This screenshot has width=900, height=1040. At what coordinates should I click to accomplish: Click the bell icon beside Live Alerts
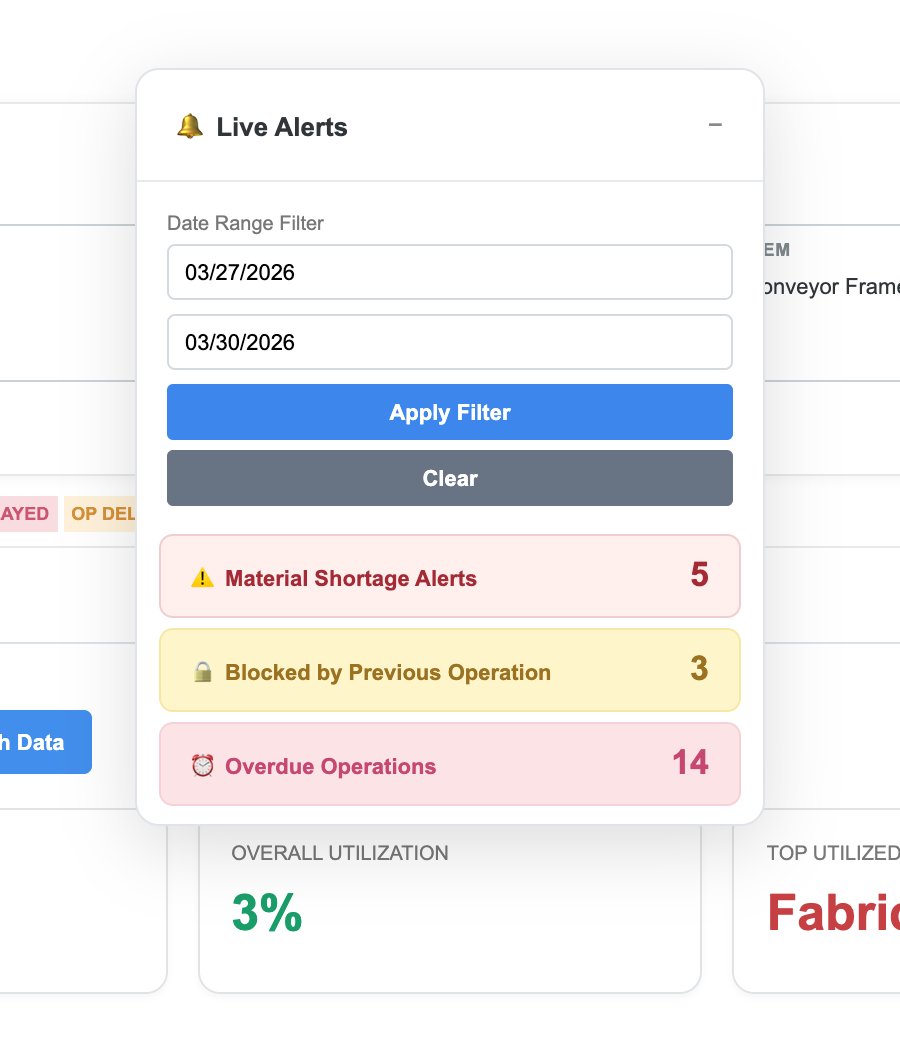190,126
